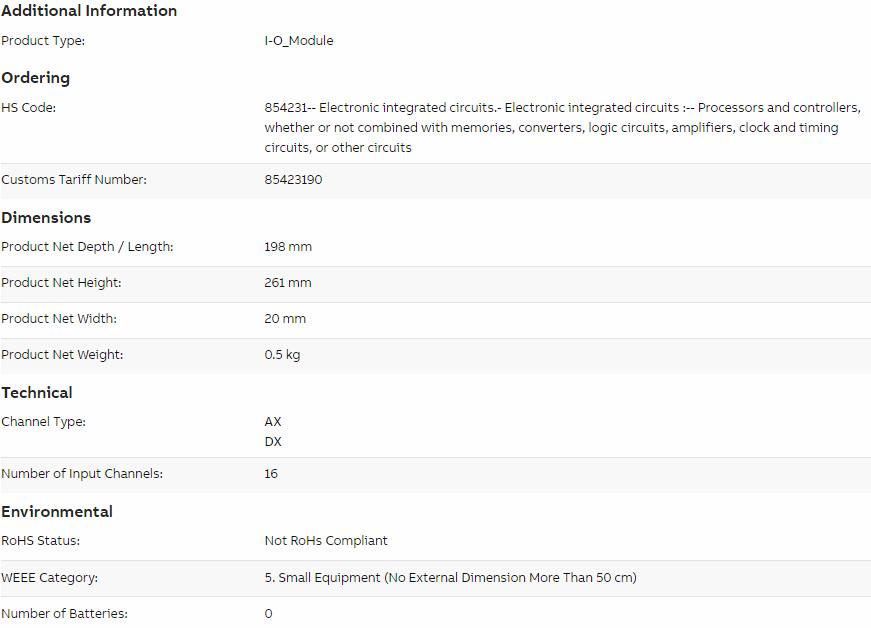Click the Number of Batteries label

pos(64,614)
